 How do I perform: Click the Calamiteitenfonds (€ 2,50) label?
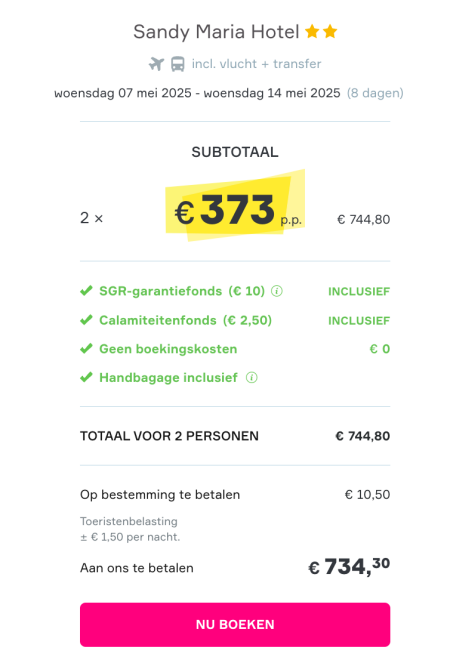tap(185, 320)
